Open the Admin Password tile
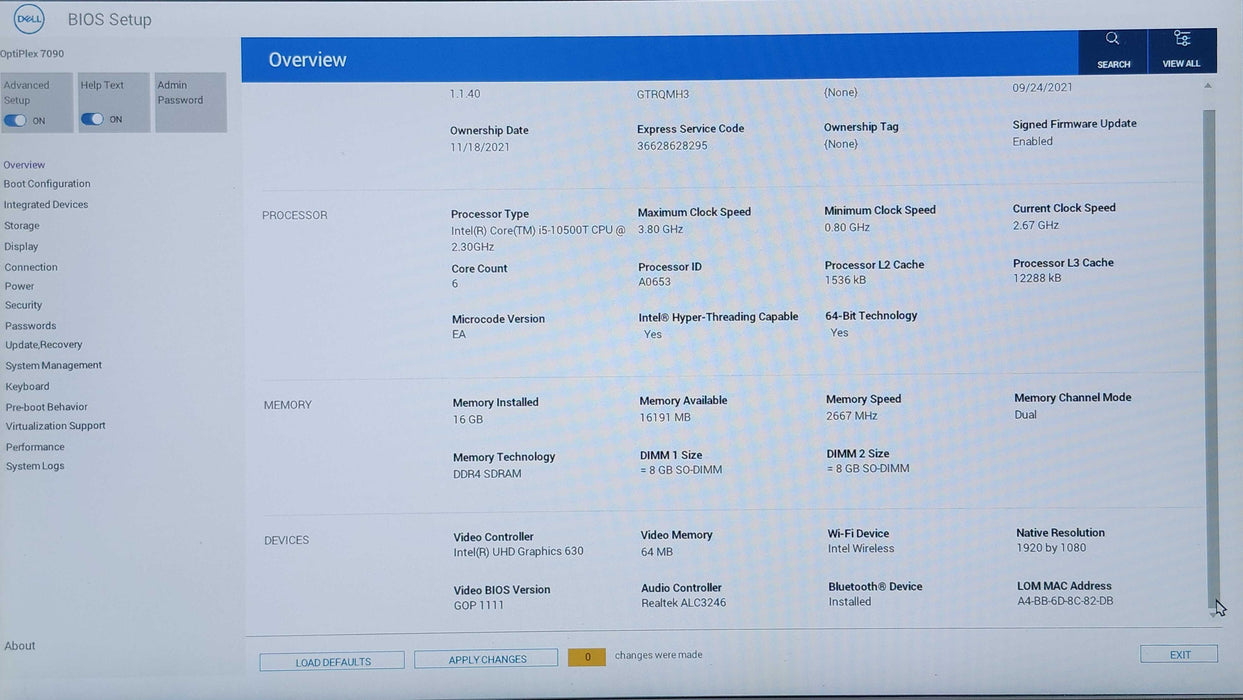This screenshot has height=700, width=1243. [190, 101]
